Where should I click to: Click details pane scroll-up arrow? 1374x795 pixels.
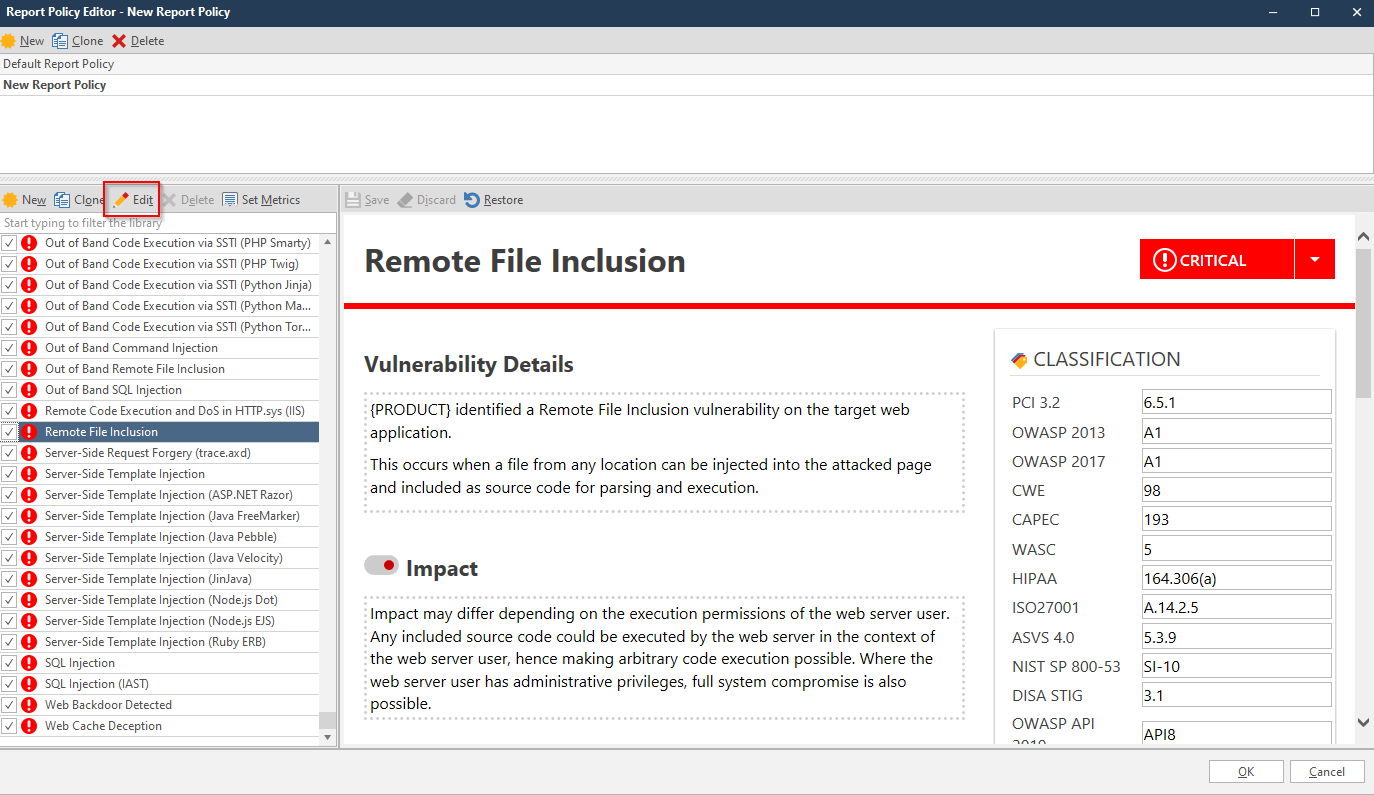click(1364, 237)
